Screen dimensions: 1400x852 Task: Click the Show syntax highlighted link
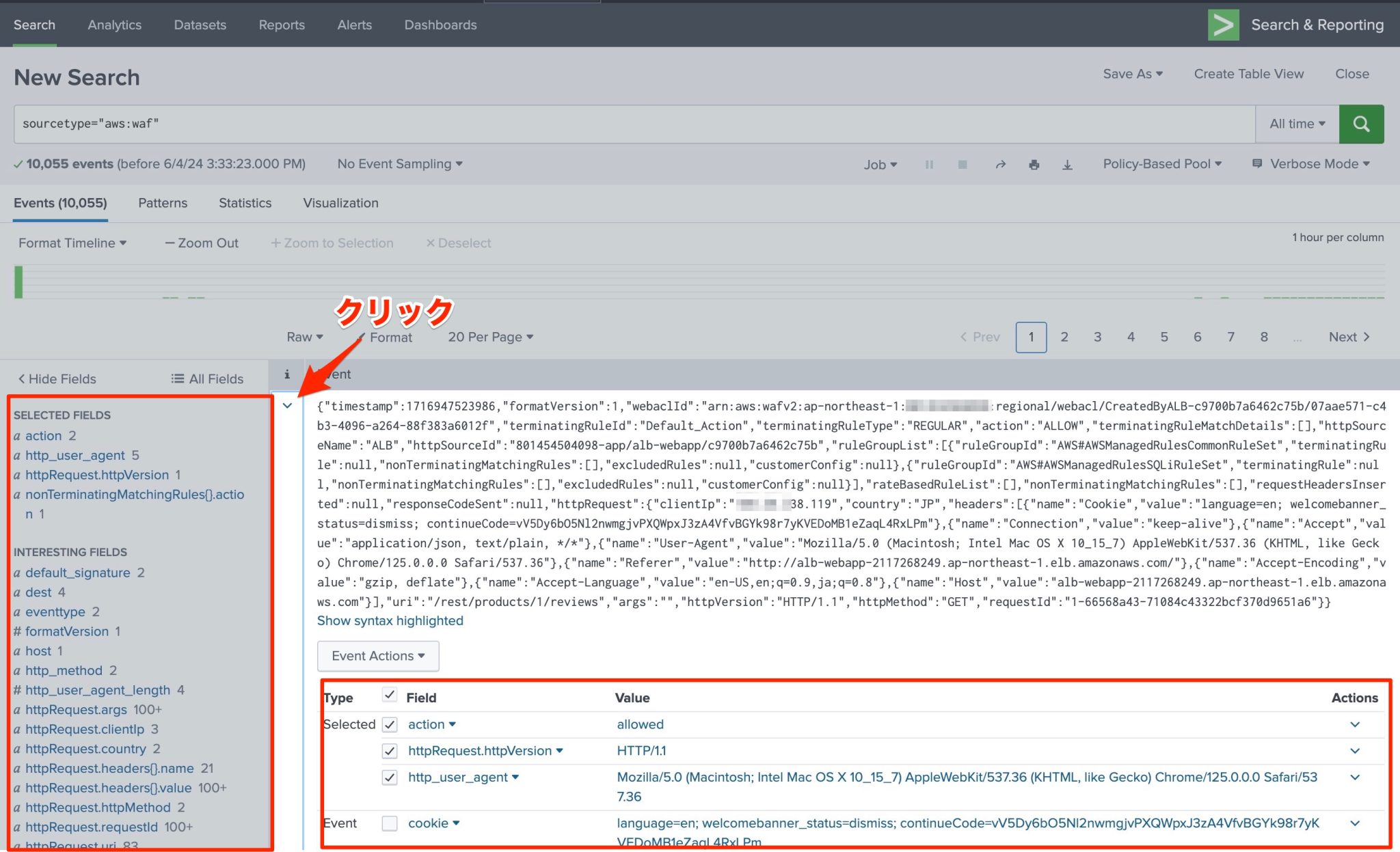pos(390,620)
